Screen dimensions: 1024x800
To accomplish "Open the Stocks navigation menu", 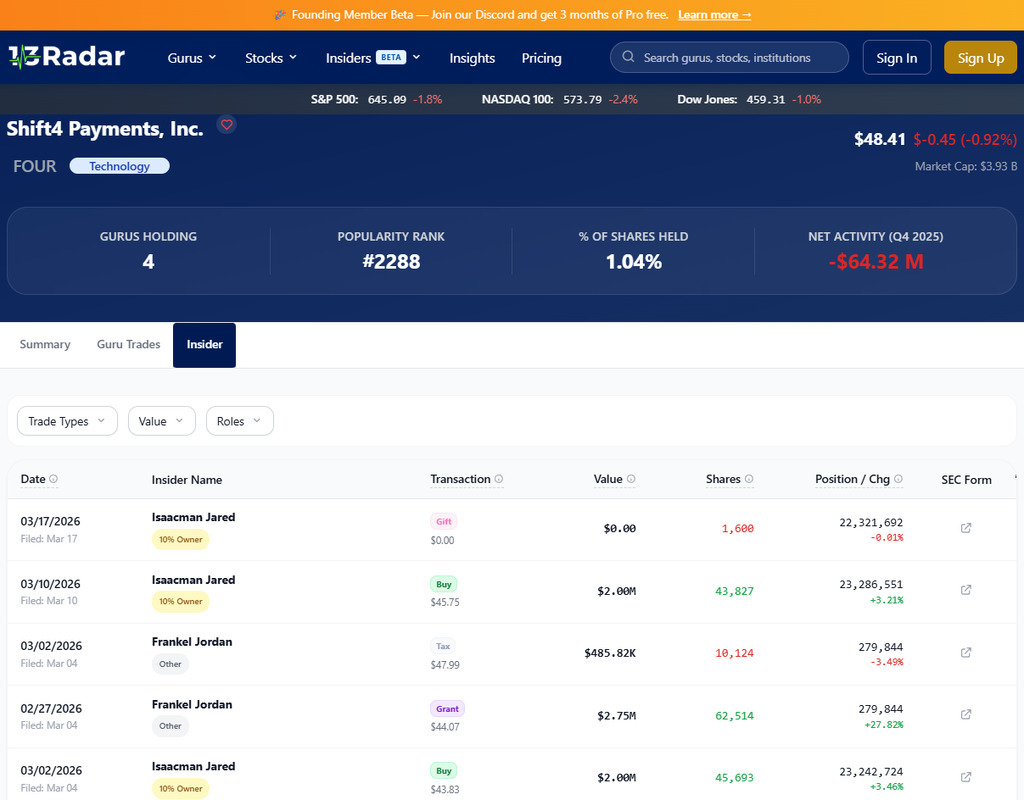I will (x=271, y=58).
